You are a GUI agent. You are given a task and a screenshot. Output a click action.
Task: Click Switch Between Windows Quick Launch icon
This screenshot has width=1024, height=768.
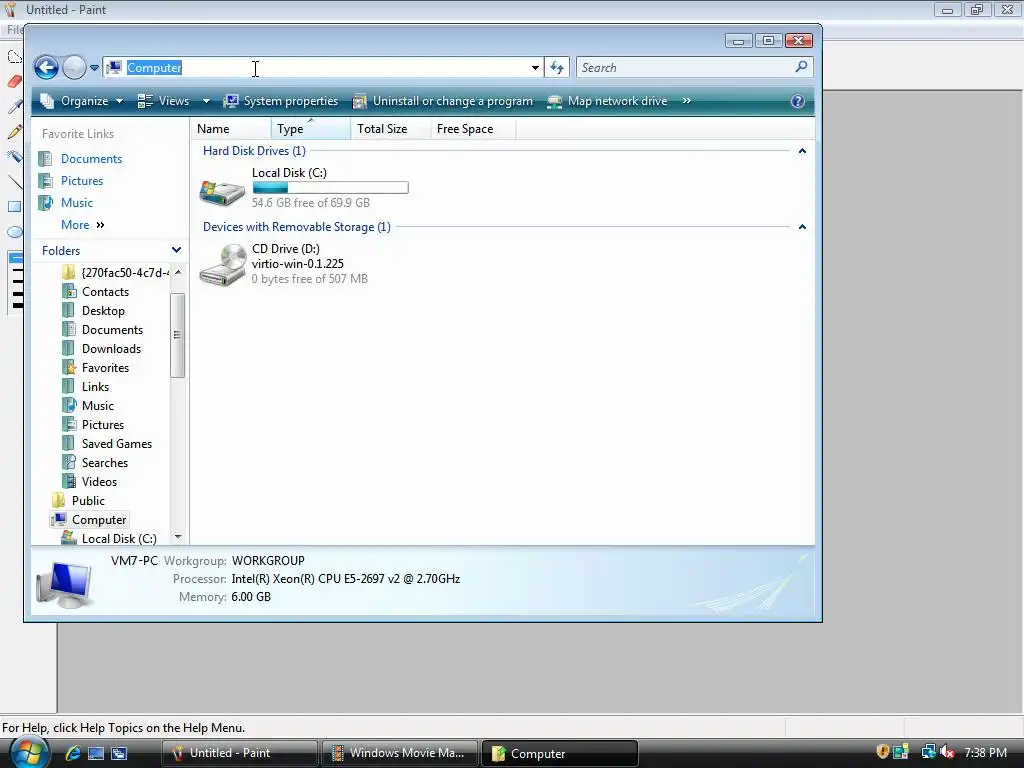click(119, 753)
